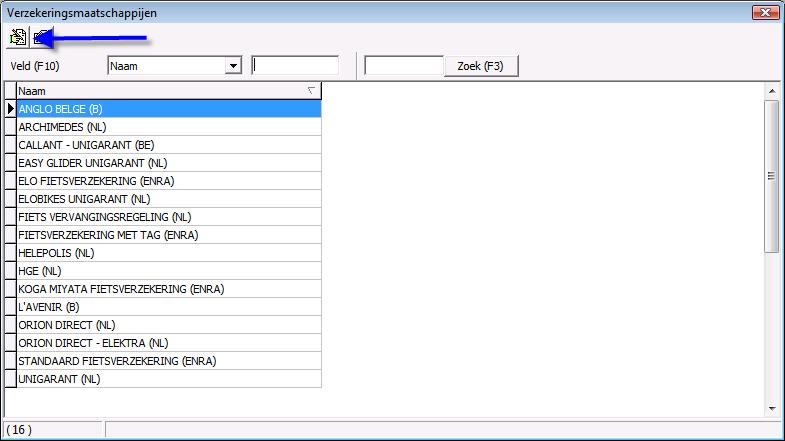Open the Veld field dropdown arrow
This screenshot has width=785, height=441.
pyautogui.click(x=233, y=66)
